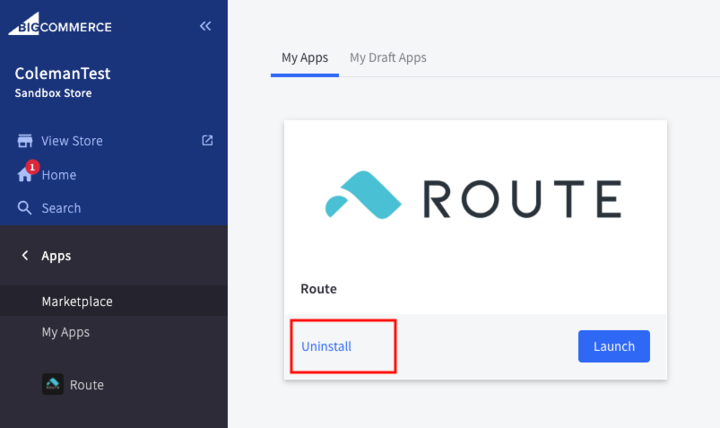
Task: Open Search in sidebar
Action: click(61, 208)
